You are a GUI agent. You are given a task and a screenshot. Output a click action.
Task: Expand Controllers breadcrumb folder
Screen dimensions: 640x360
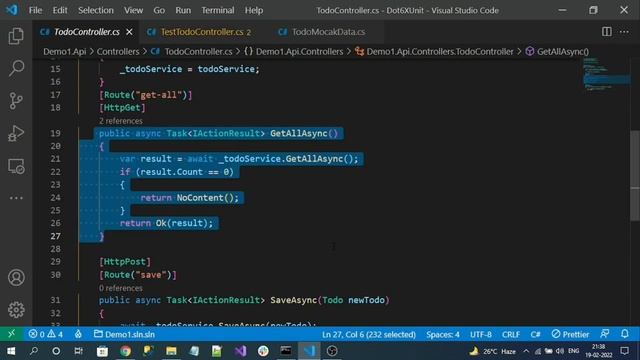pos(118,51)
